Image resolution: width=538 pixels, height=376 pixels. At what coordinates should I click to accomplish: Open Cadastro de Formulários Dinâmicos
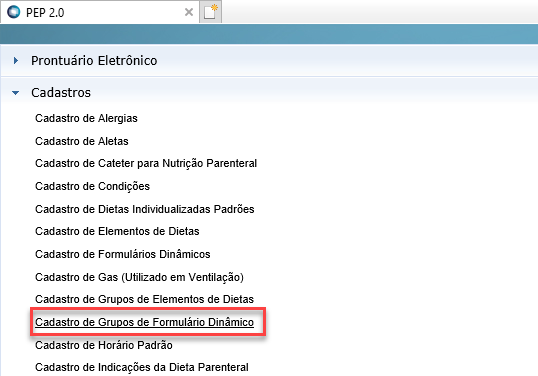coord(122,254)
